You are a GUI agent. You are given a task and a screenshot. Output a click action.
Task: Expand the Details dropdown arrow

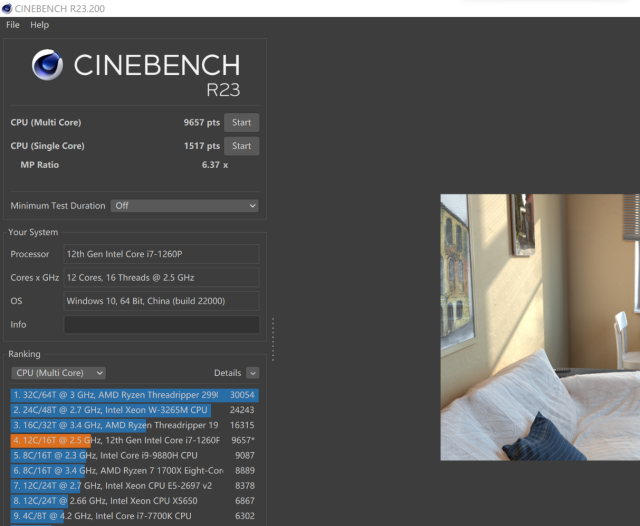click(253, 373)
